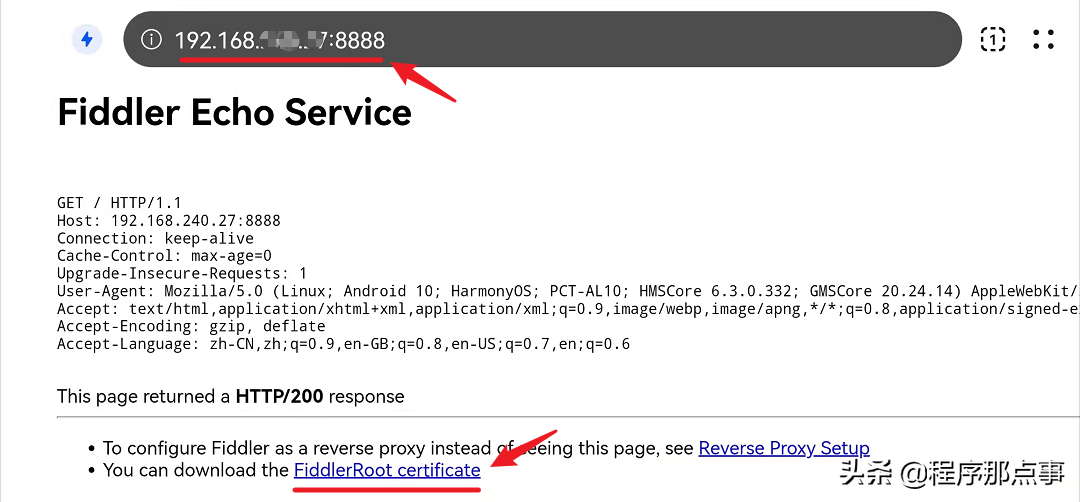The height and width of the screenshot is (502, 1080).
Task: Click the Host: 192.168.240.27:8888 line
Action: pyautogui.click(x=169, y=221)
